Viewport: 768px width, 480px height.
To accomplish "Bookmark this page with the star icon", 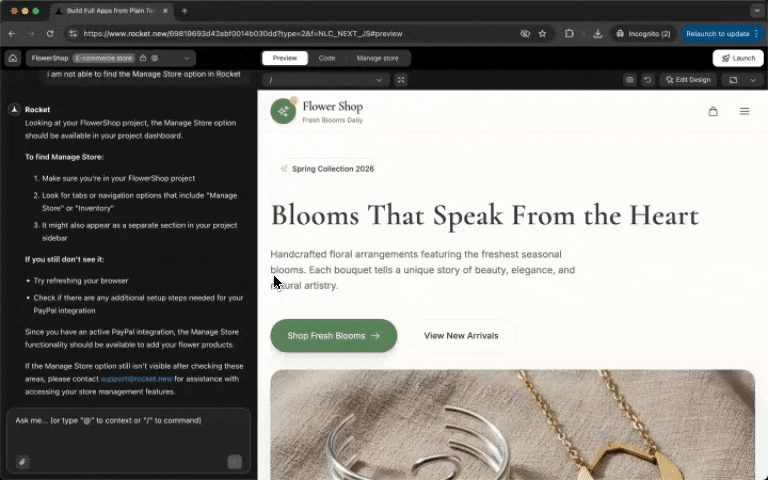I will coord(542,33).
